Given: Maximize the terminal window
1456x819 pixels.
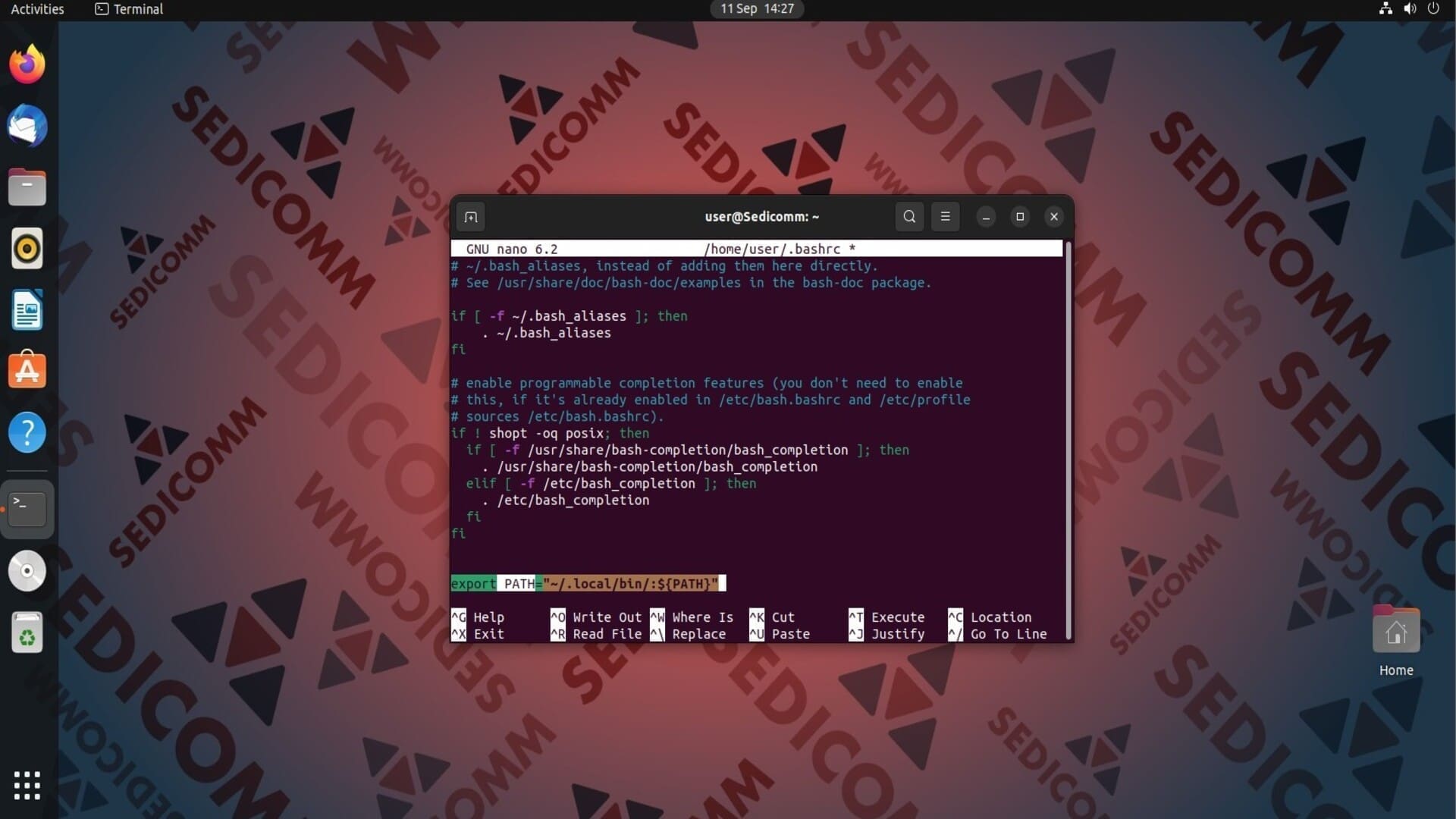Looking at the screenshot, I should [1020, 217].
